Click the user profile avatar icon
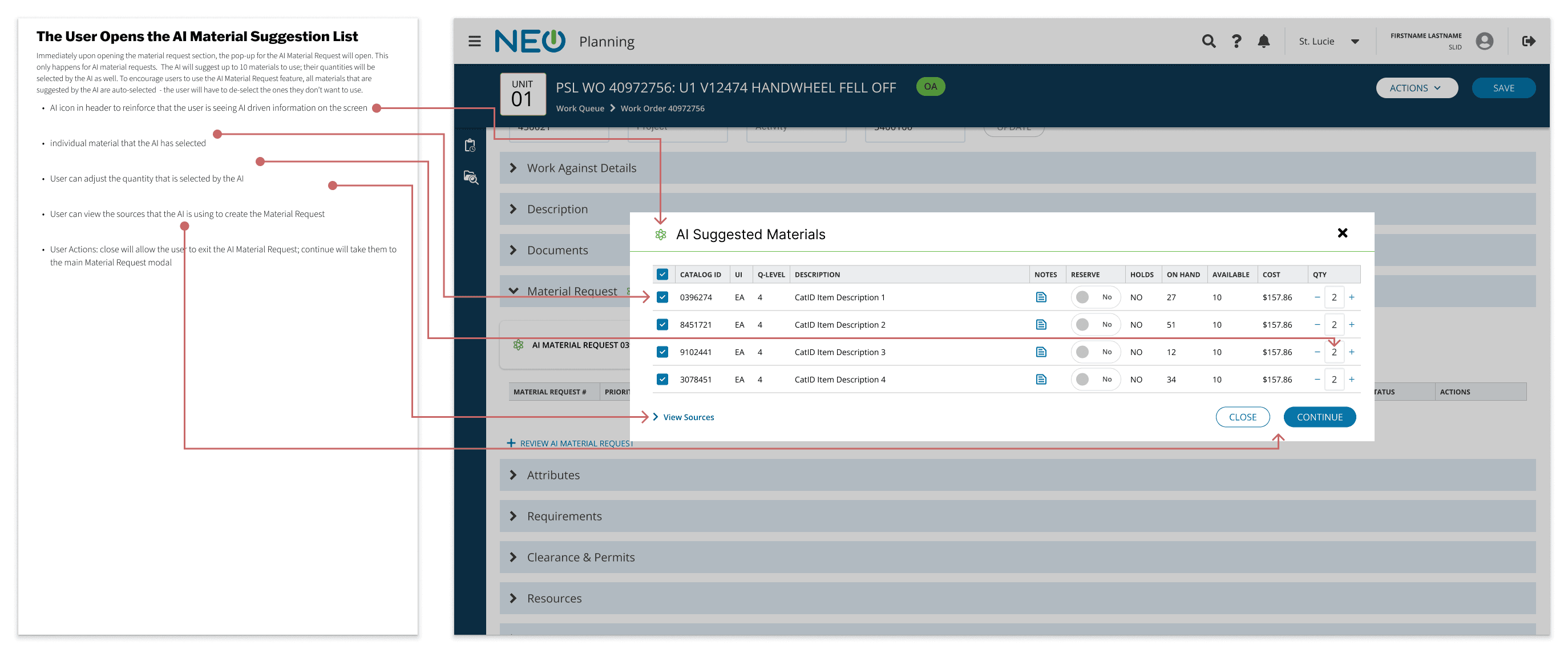Viewport: 1568px width, 653px height. click(1484, 41)
